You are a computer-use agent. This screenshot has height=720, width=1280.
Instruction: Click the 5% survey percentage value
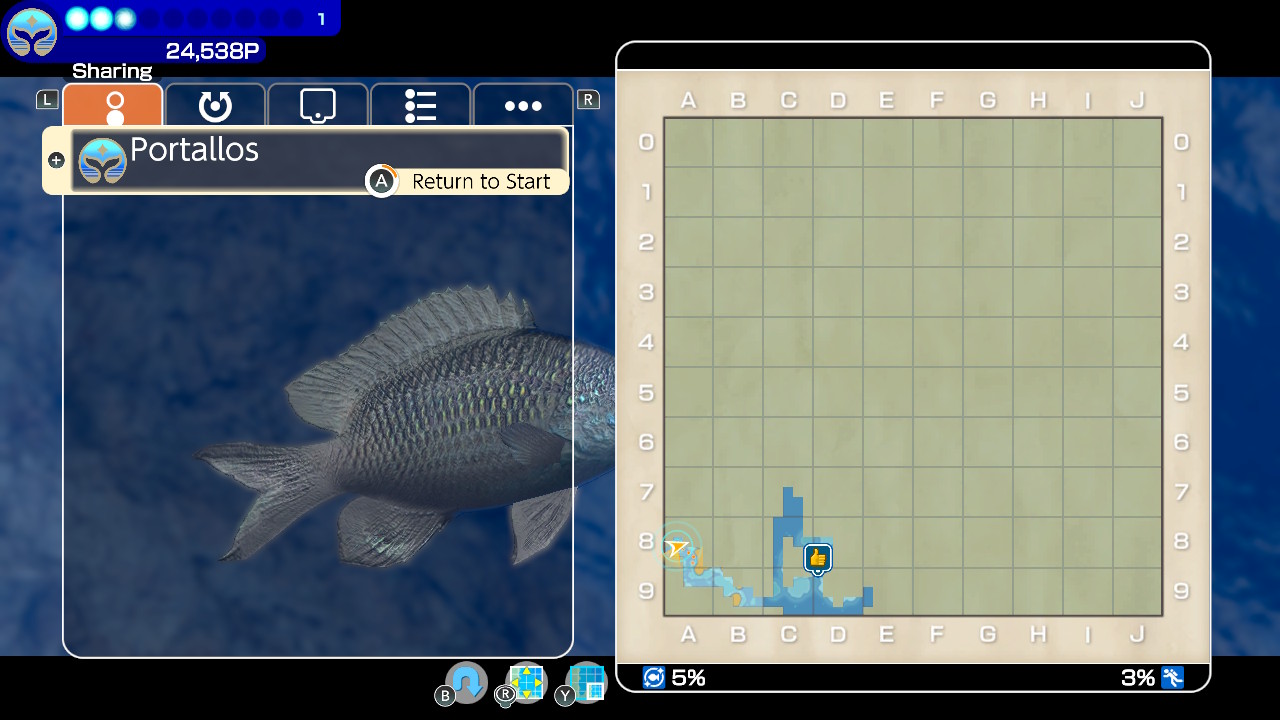click(689, 678)
